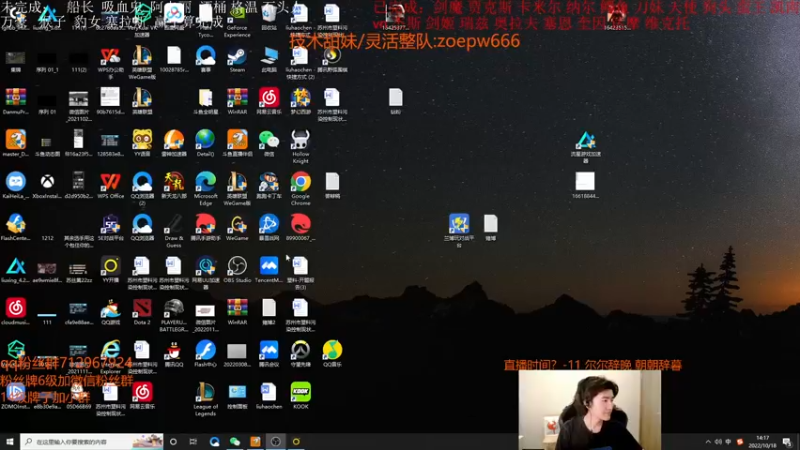Open the PLAYERUNKNOWN'S BATTLEGROUNDS shortcut
Screen dimensions: 800x450
click(x=174, y=316)
